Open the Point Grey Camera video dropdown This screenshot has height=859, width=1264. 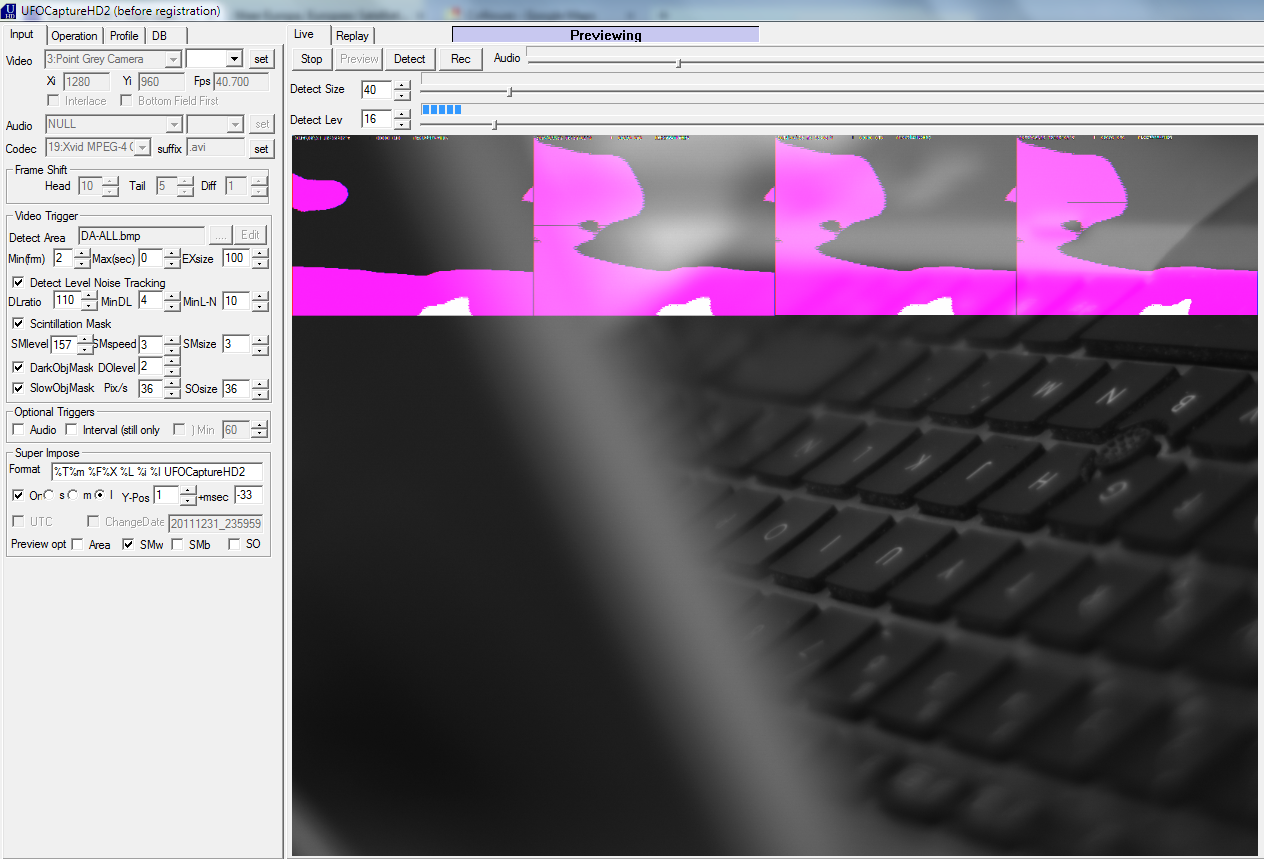click(x=171, y=58)
